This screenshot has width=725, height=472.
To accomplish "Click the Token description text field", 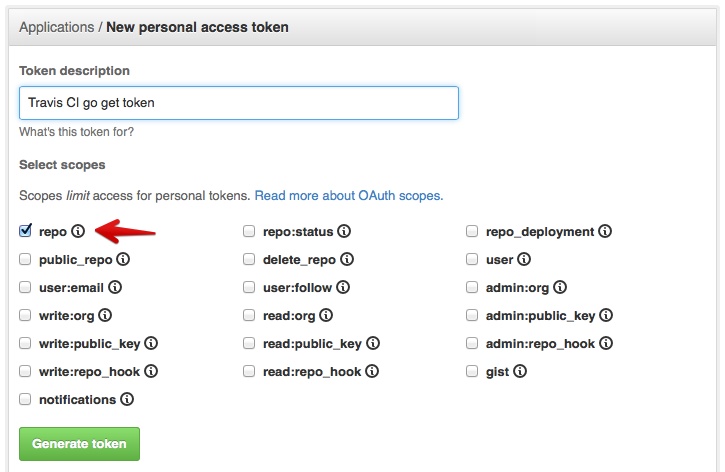I will [238, 103].
